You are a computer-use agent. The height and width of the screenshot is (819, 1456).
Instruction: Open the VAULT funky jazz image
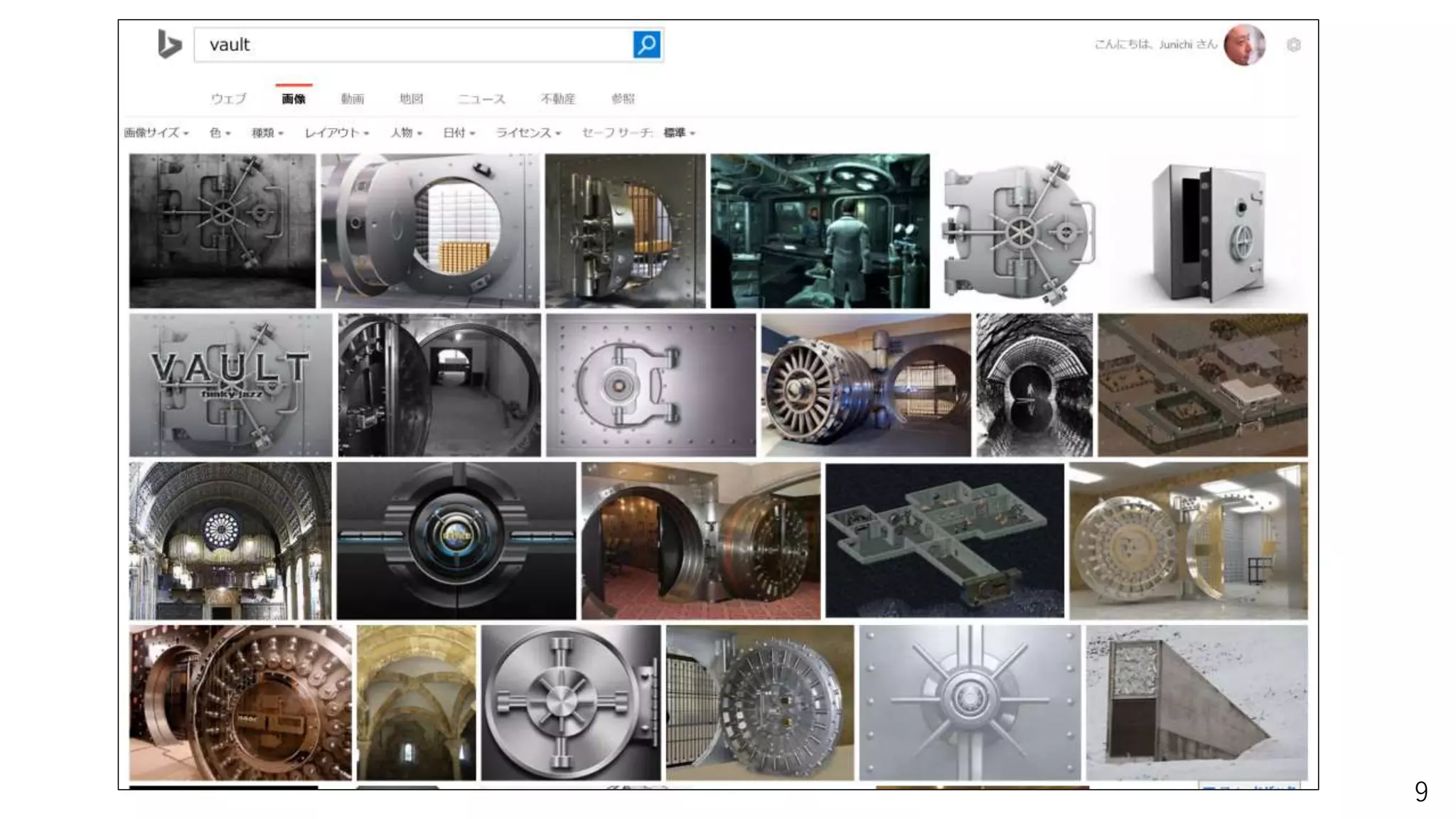pos(230,385)
